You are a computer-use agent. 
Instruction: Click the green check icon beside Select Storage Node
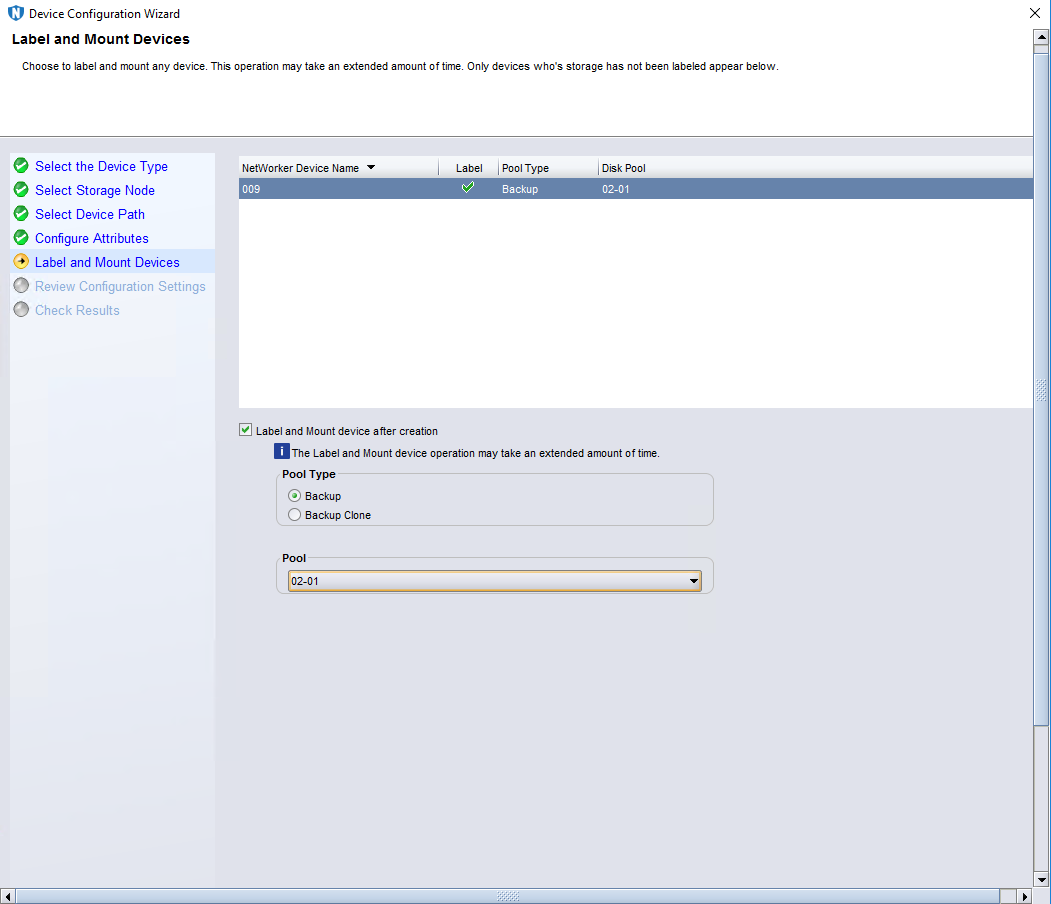click(21, 190)
